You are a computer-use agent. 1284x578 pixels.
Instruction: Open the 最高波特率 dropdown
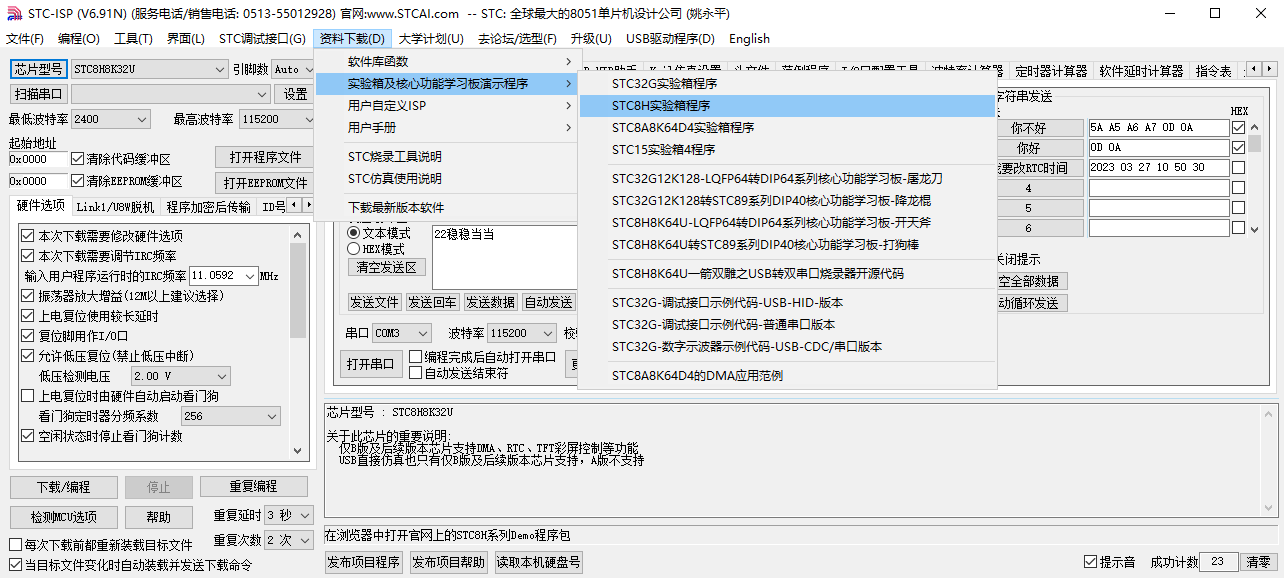(x=278, y=119)
